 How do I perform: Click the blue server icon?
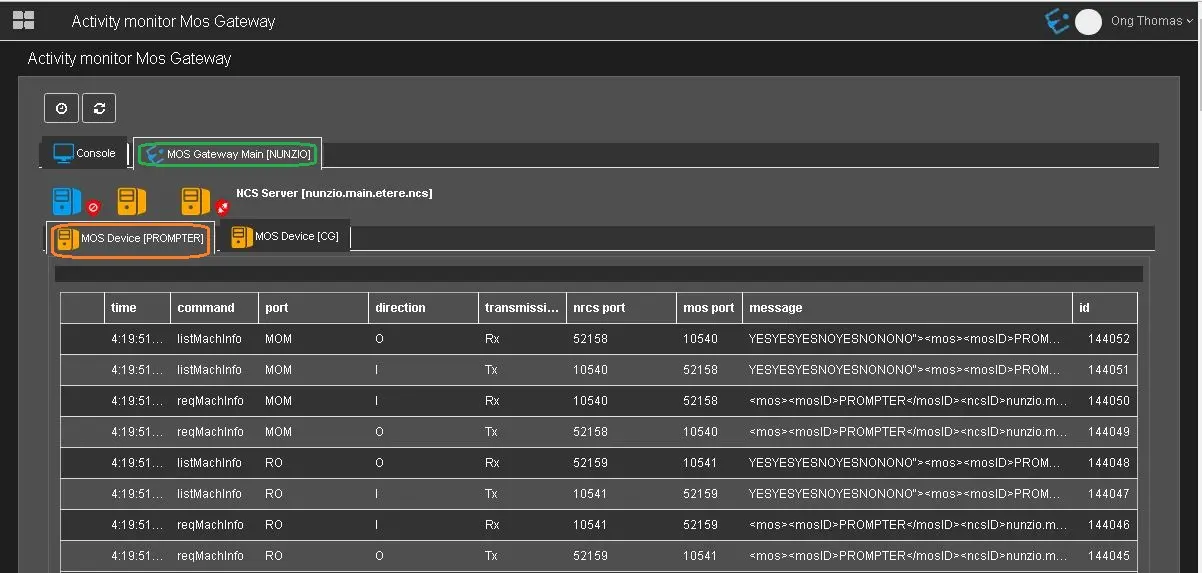pyautogui.click(x=67, y=201)
